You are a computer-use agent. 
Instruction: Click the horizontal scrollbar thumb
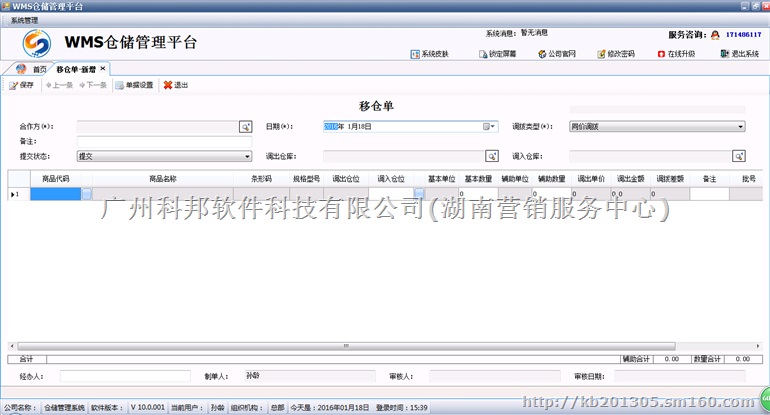[x=346, y=346]
